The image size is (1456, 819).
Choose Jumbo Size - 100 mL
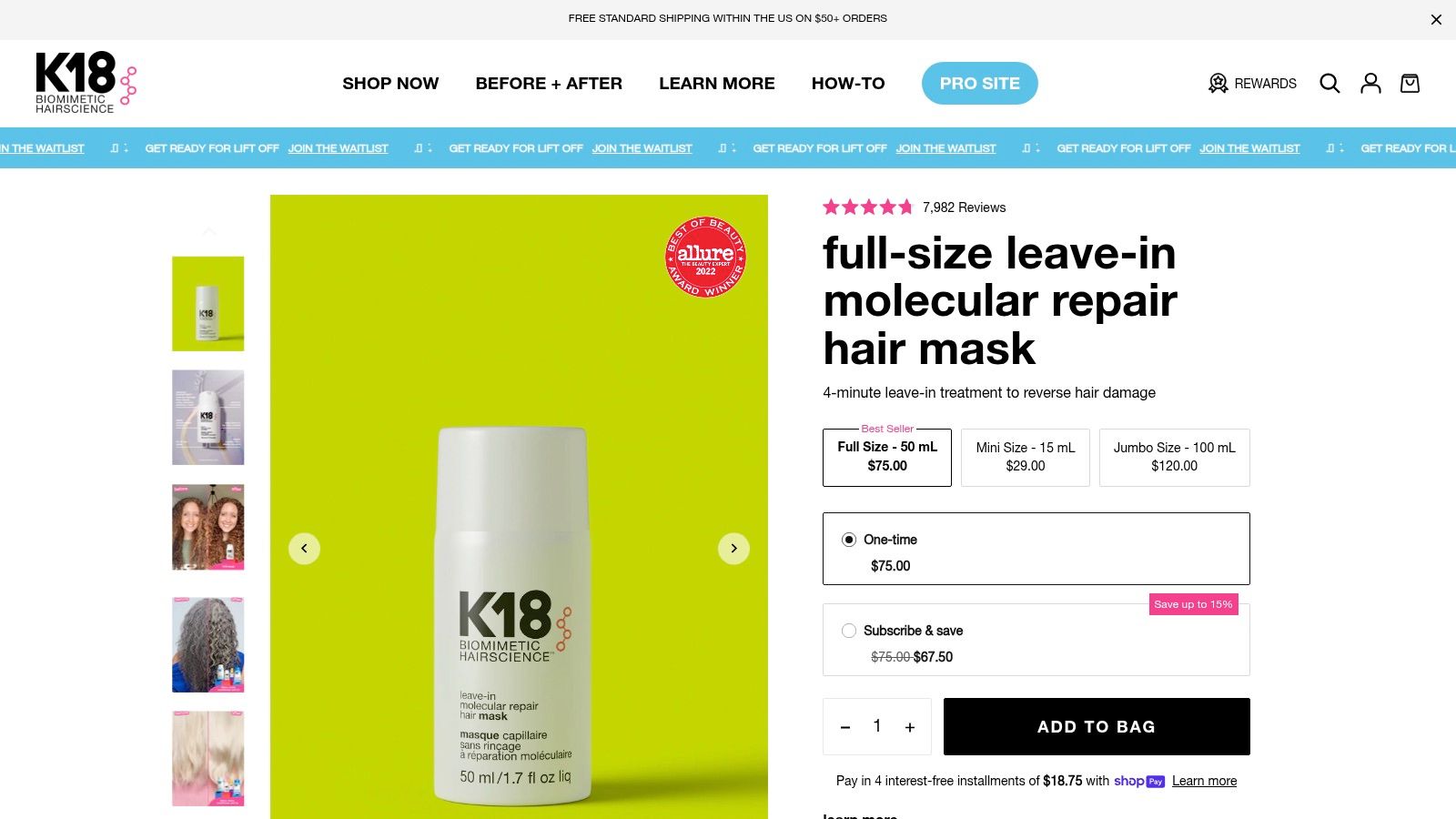(1174, 457)
